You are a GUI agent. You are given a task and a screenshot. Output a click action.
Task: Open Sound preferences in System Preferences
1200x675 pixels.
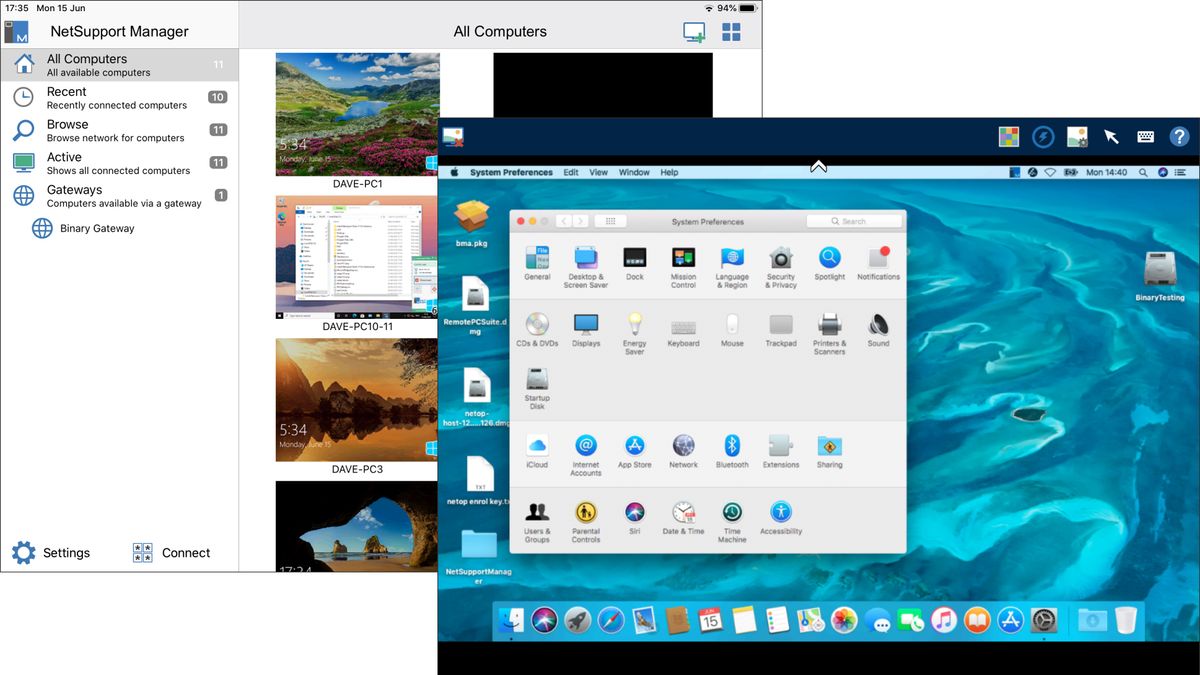(878, 325)
